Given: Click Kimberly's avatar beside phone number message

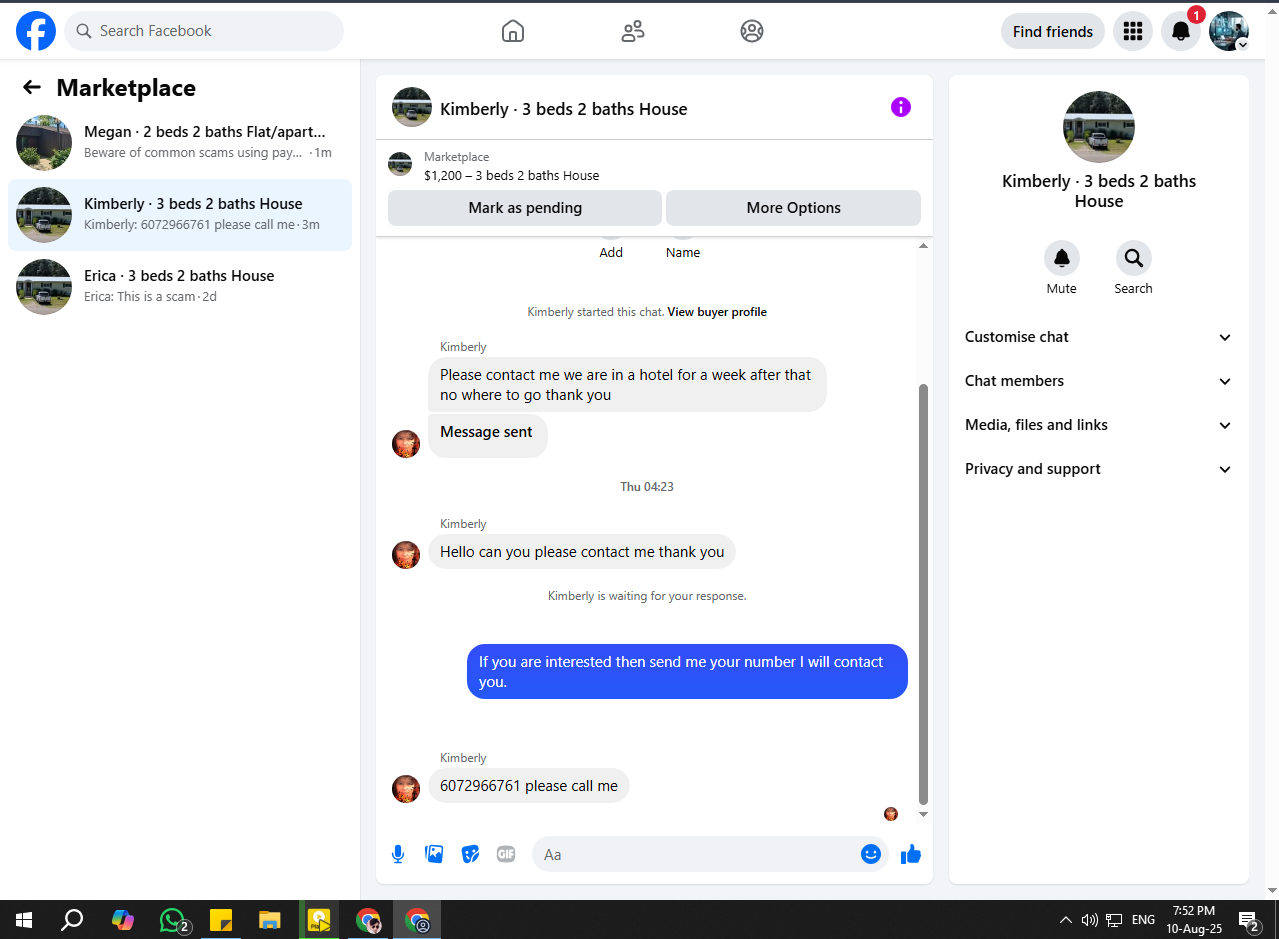Looking at the screenshot, I should click(406, 789).
